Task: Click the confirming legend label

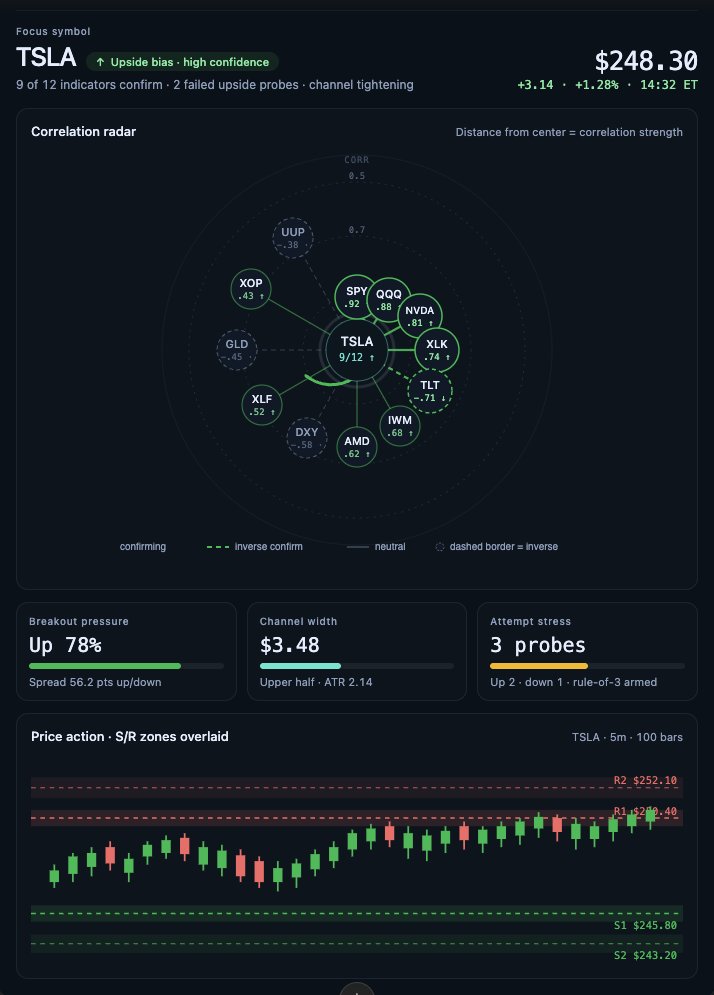Action: pyautogui.click(x=143, y=546)
